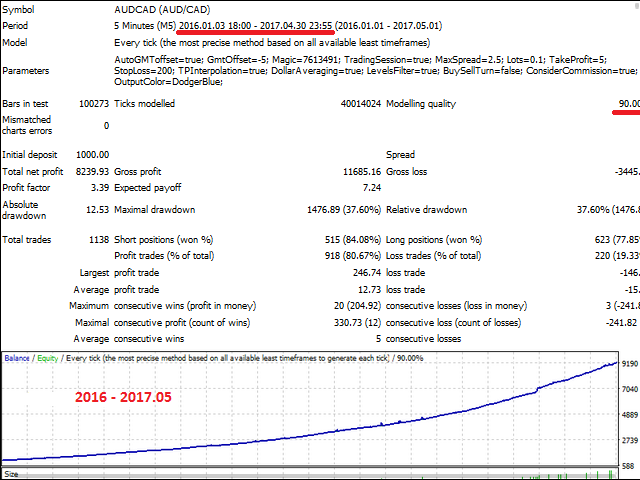This screenshot has height=480, width=640.
Task: Select the symbol value AUDCAD (AUD/CAD)
Action: [x=162, y=9]
